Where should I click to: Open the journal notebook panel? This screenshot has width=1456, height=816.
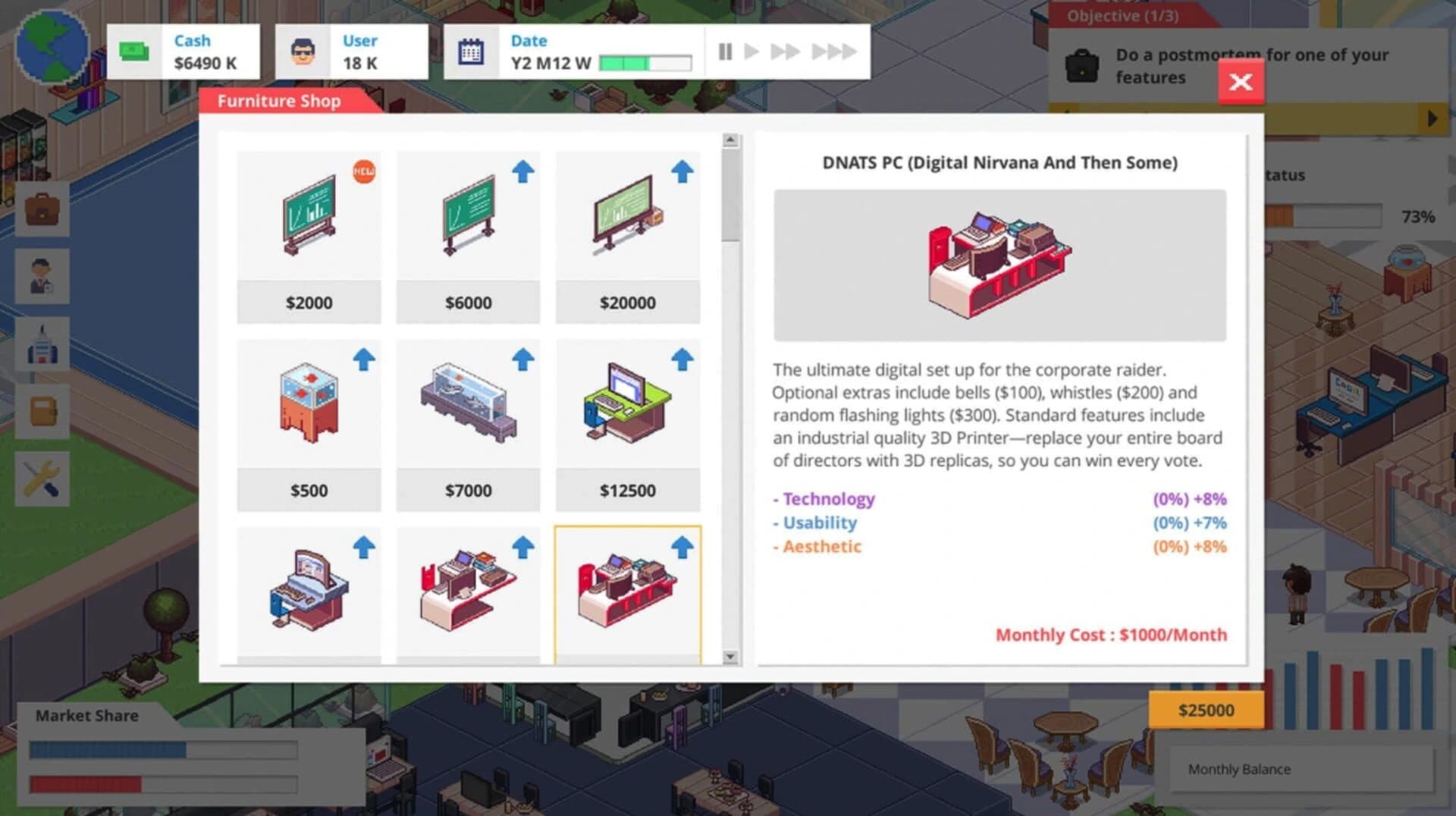click(42, 410)
